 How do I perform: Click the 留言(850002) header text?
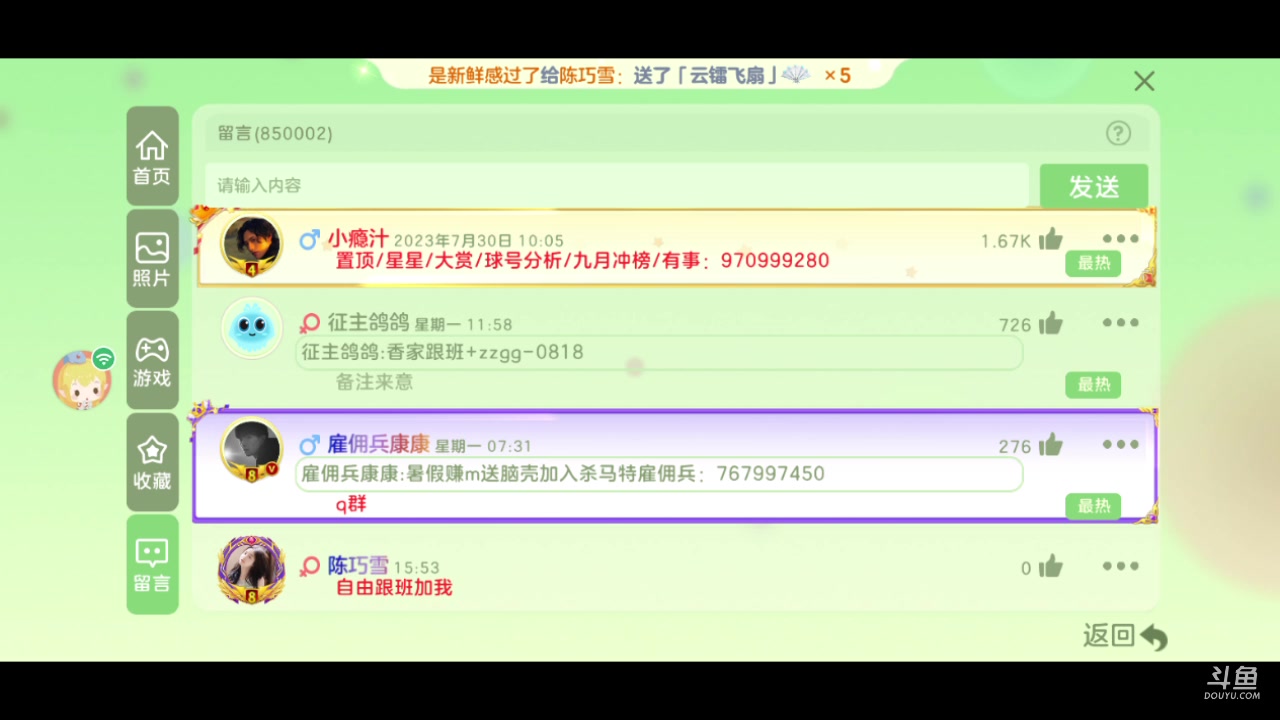(x=275, y=133)
